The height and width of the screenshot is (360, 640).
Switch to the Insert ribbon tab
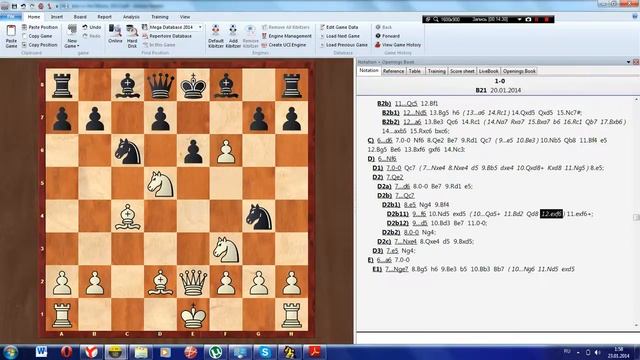point(57,17)
